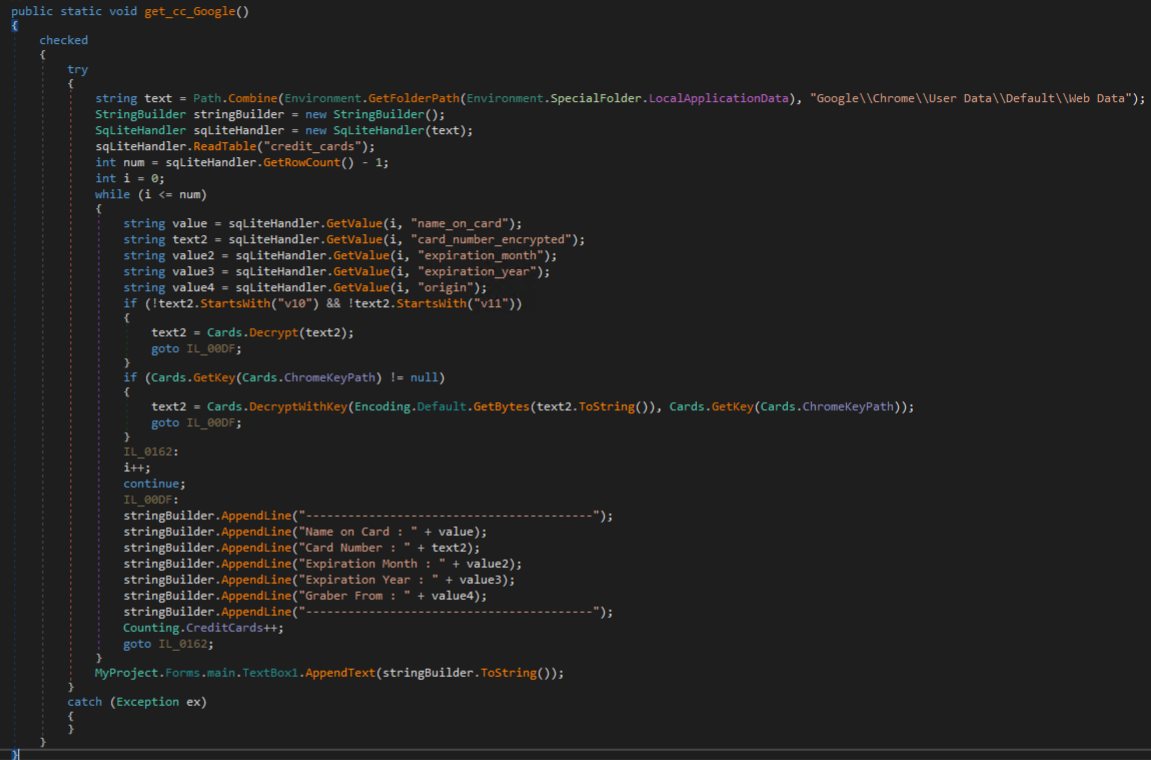The width and height of the screenshot is (1151, 760).
Task: Click the Path.Combine call
Action: pyautogui.click(x=235, y=98)
